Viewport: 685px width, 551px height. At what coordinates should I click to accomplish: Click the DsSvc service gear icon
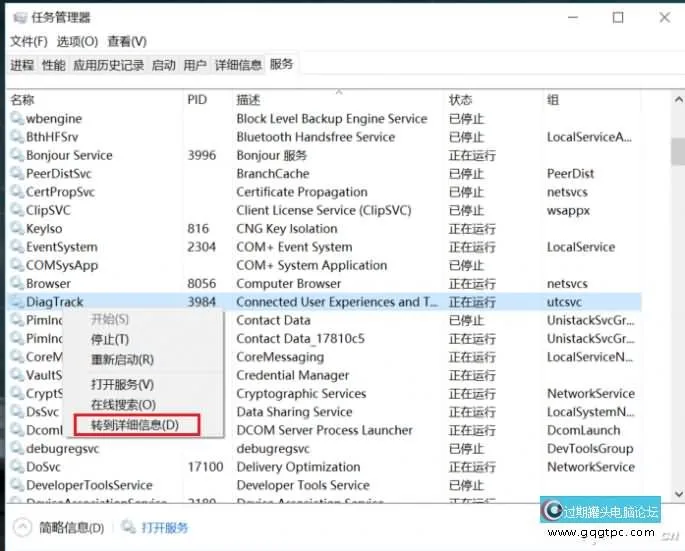pyautogui.click(x=17, y=412)
